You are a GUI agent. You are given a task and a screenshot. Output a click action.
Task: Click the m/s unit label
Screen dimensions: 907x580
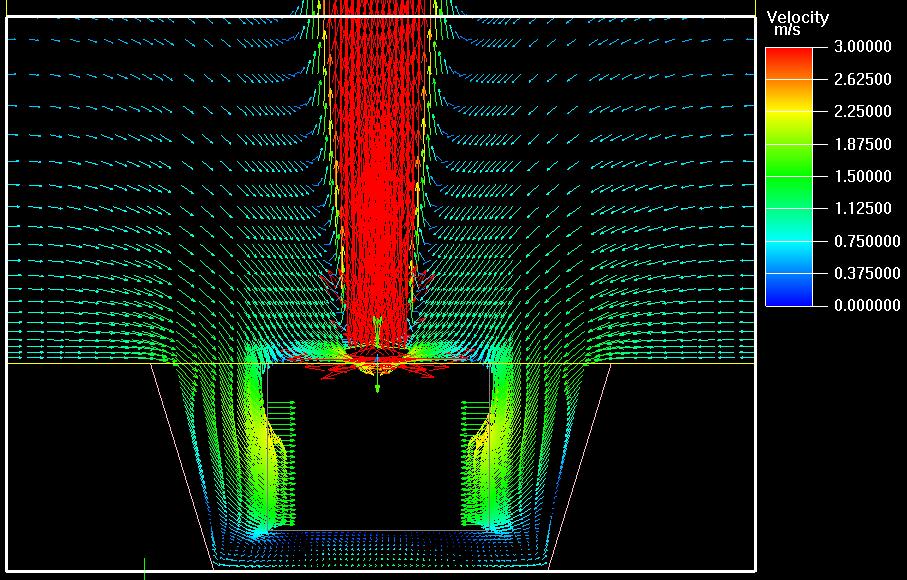click(x=787, y=31)
